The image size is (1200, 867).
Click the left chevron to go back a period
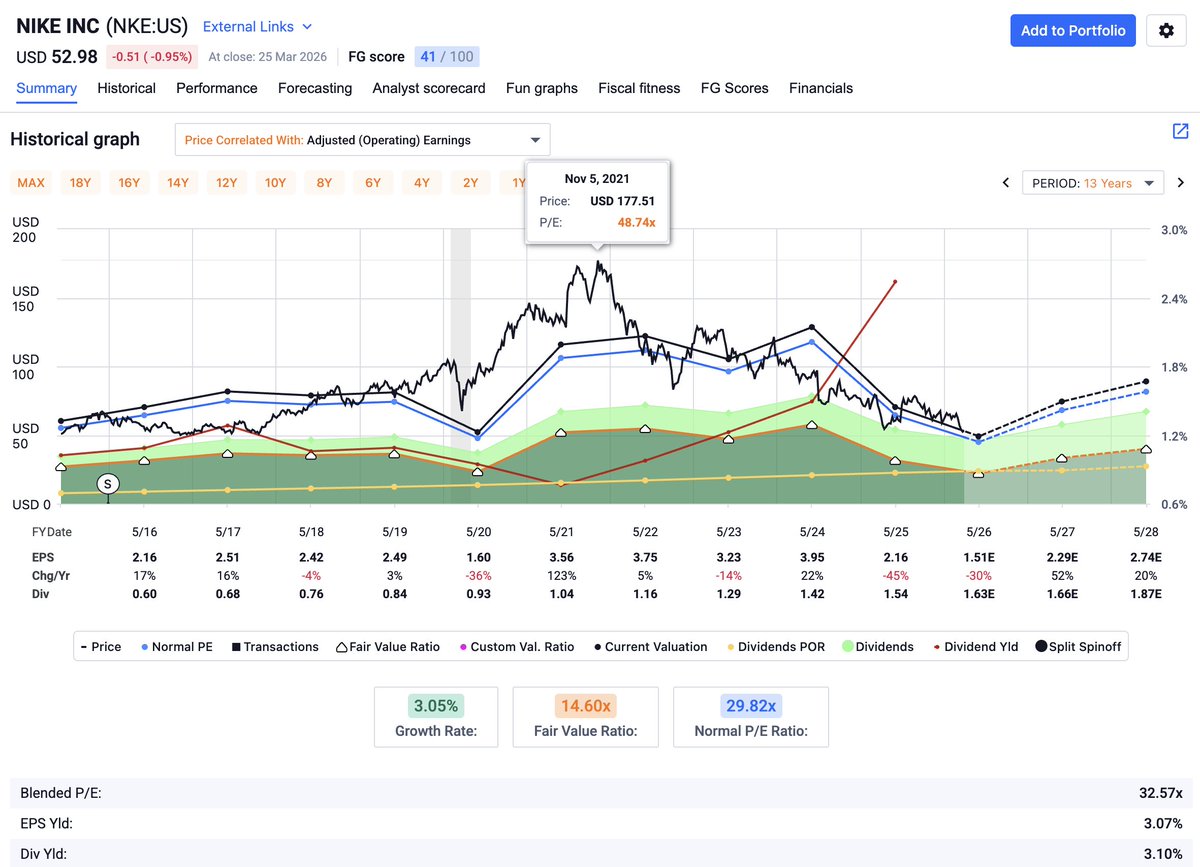[x=1006, y=183]
